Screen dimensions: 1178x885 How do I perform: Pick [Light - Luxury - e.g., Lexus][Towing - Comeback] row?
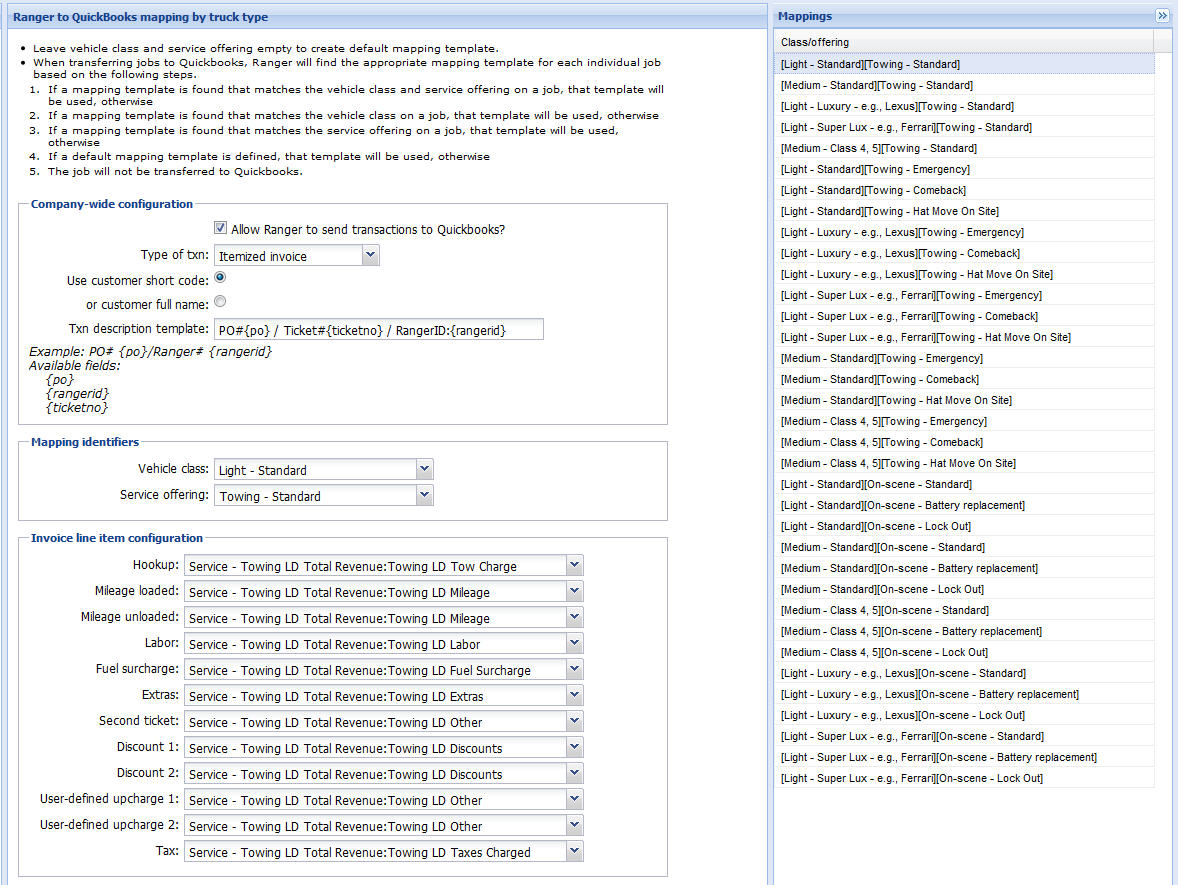(900, 253)
